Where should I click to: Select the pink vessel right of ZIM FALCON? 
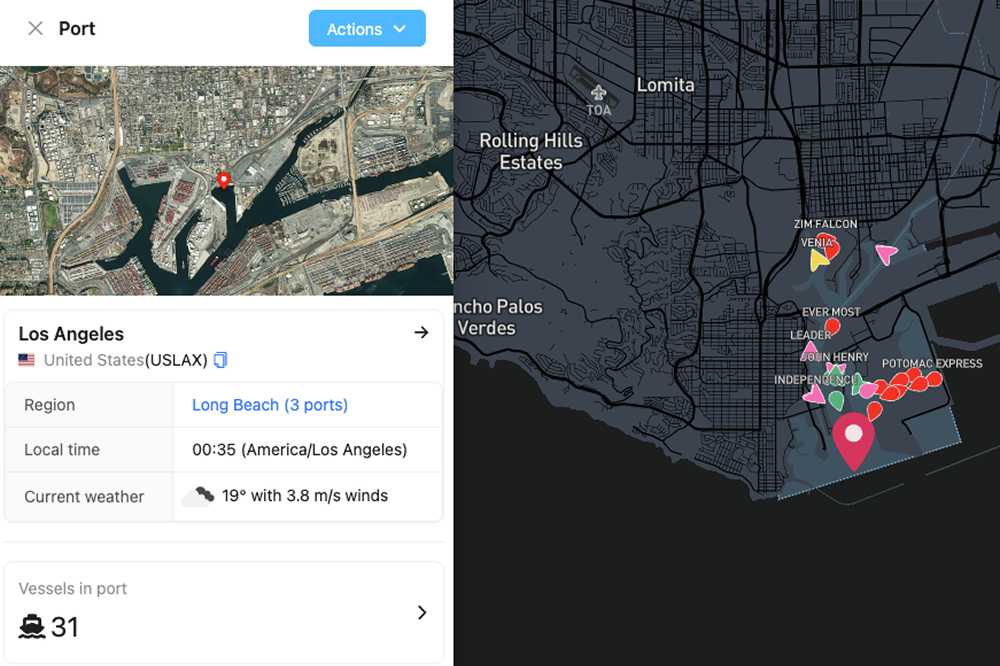click(885, 254)
